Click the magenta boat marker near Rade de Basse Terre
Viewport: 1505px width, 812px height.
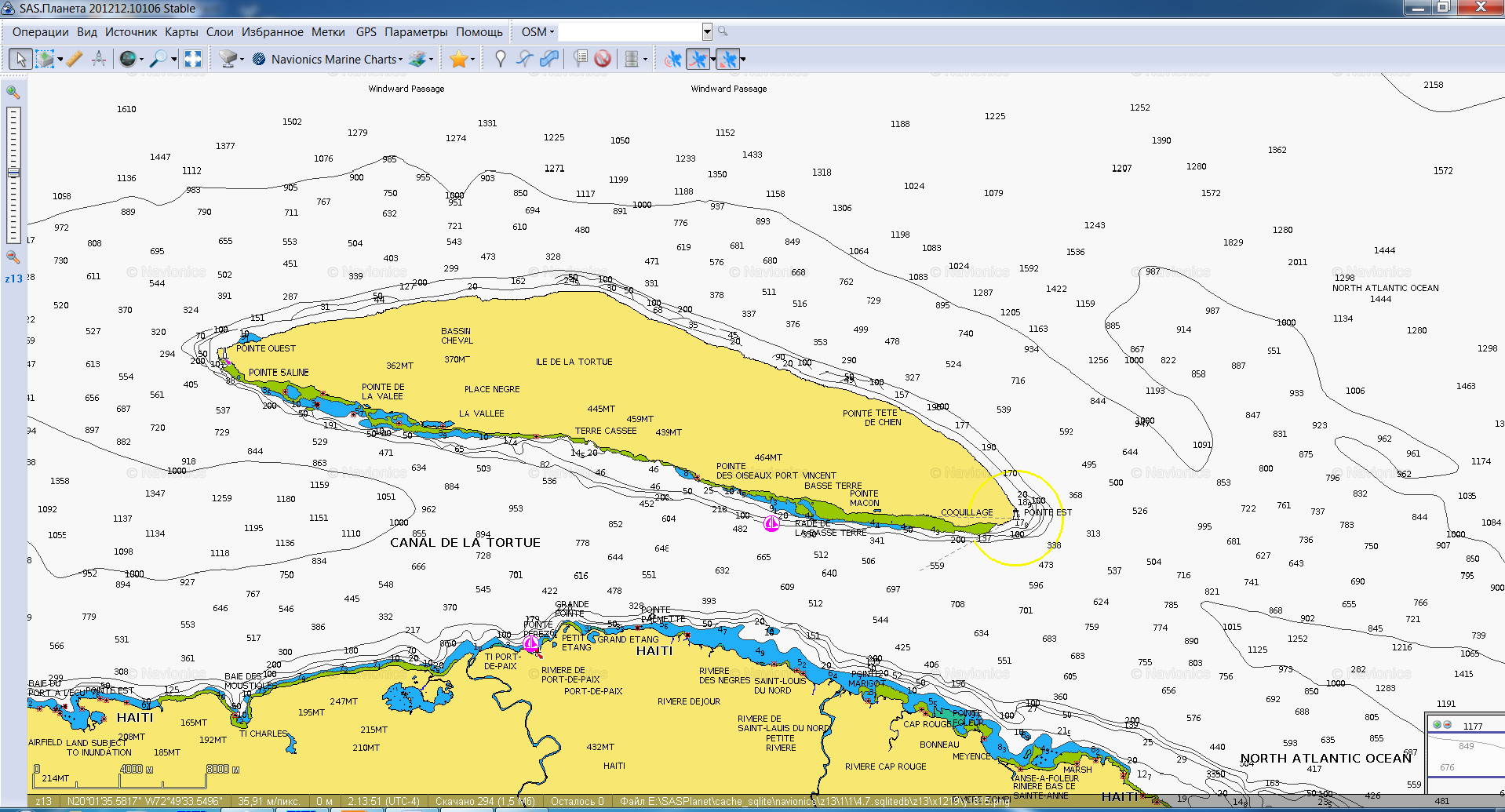(772, 523)
